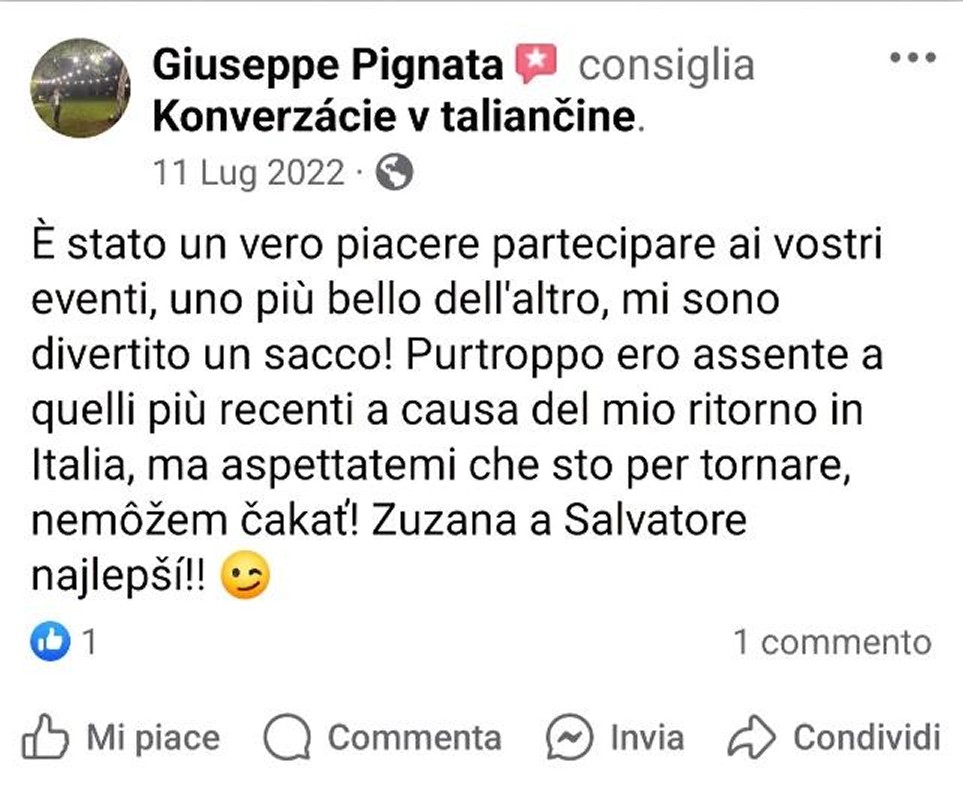Toggle like with the Mi piace label
The height and width of the screenshot is (794, 963).
coord(153,738)
